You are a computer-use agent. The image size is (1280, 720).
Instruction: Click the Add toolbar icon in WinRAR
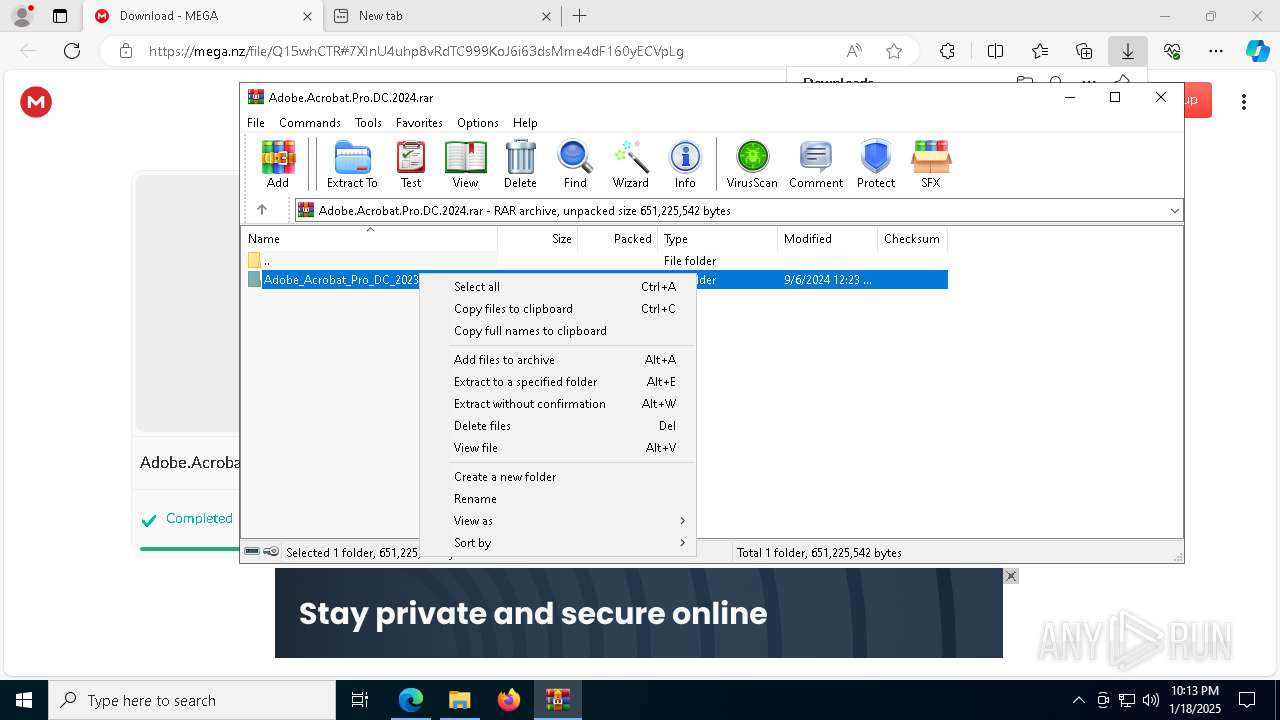tap(278, 164)
